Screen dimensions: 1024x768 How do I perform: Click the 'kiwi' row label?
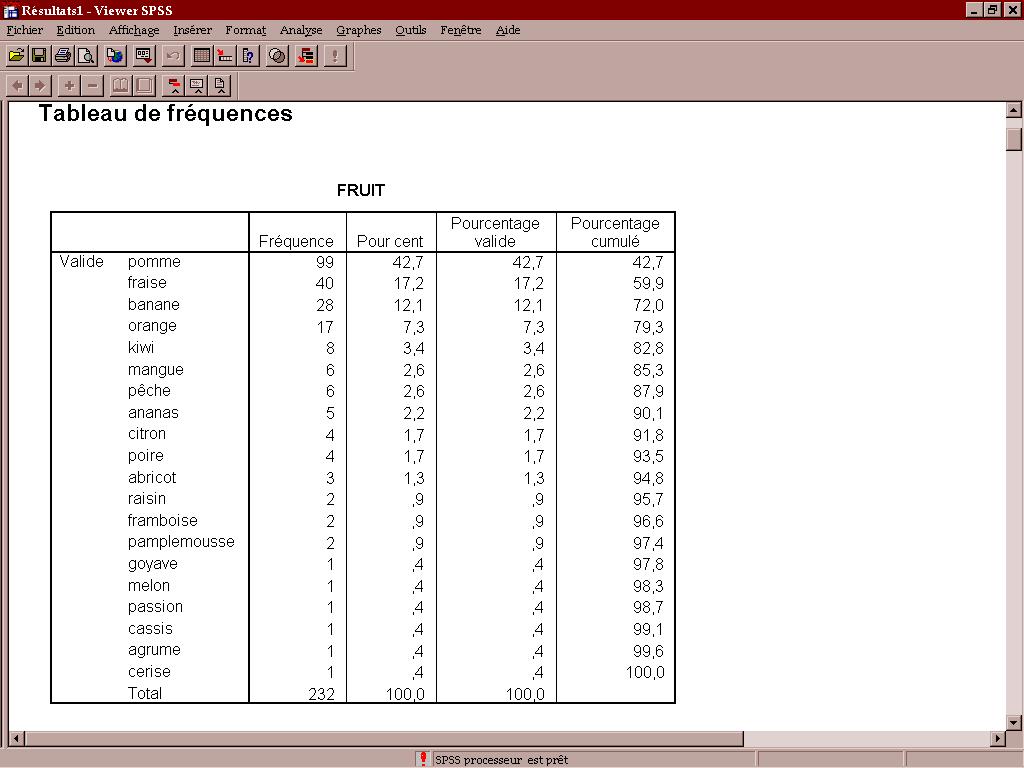(x=140, y=347)
